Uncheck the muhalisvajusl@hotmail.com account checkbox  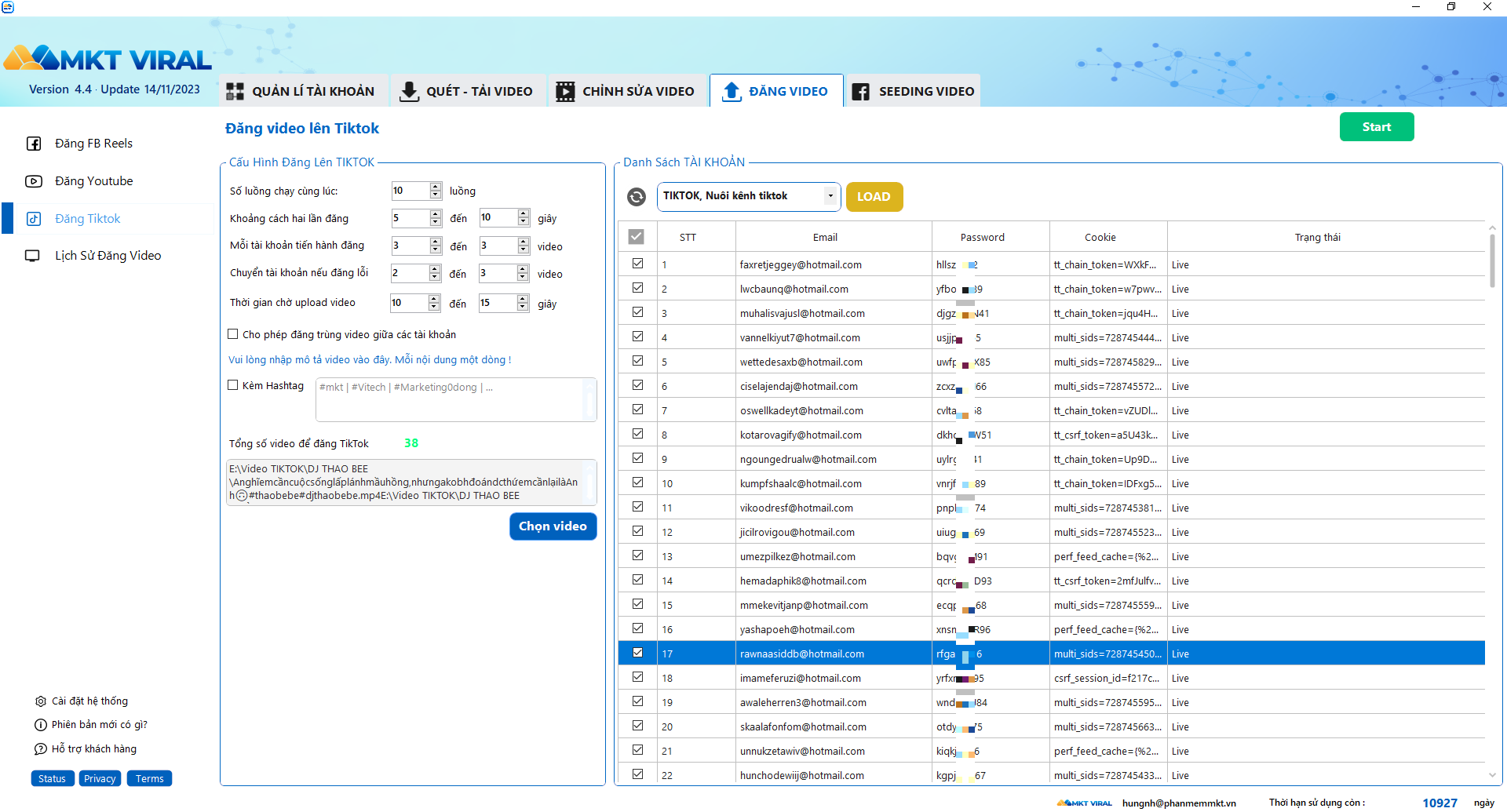tap(638, 313)
